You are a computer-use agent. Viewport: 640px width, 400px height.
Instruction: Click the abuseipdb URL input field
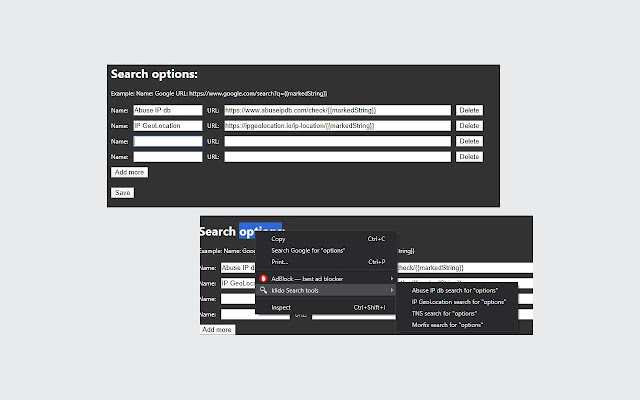tap(338, 110)
